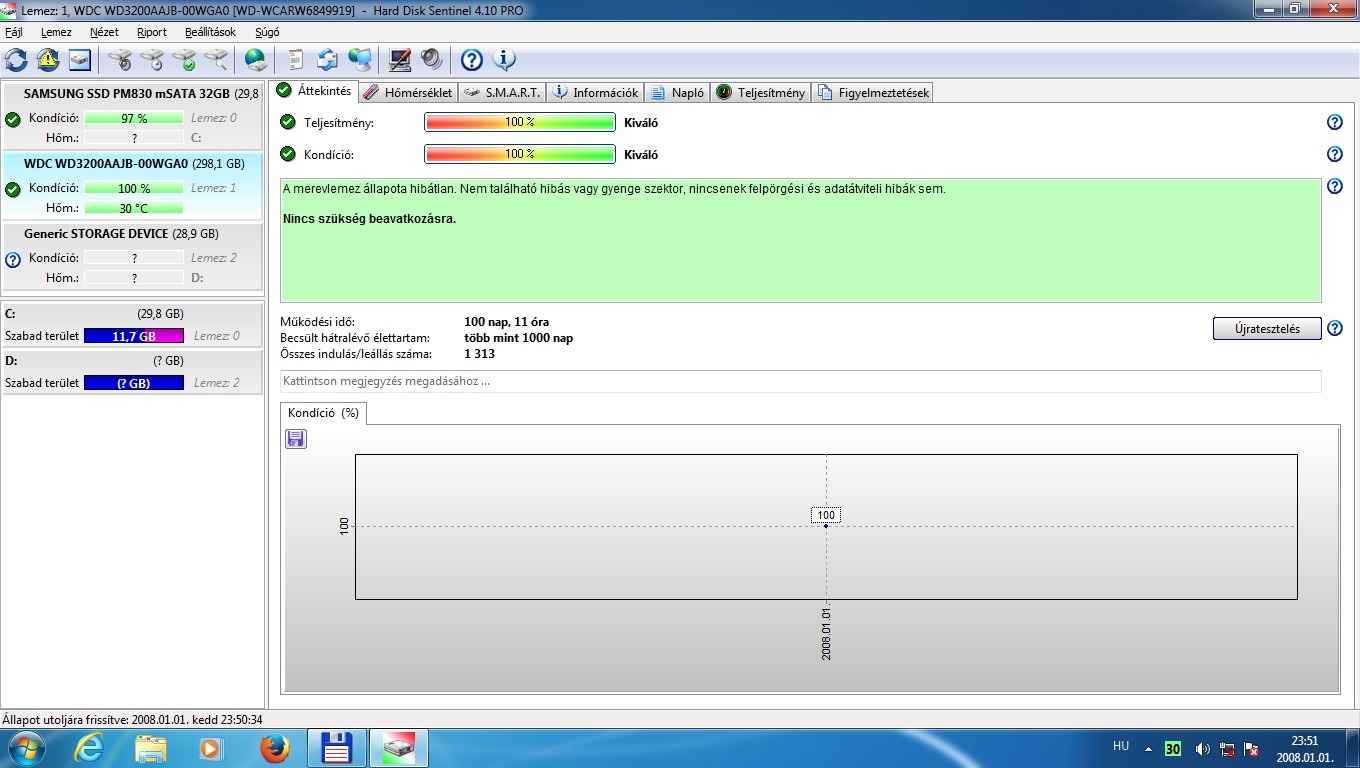
Task: Click the SAMSUNG SSD 97 % condition bar
Action: [134, 118]
